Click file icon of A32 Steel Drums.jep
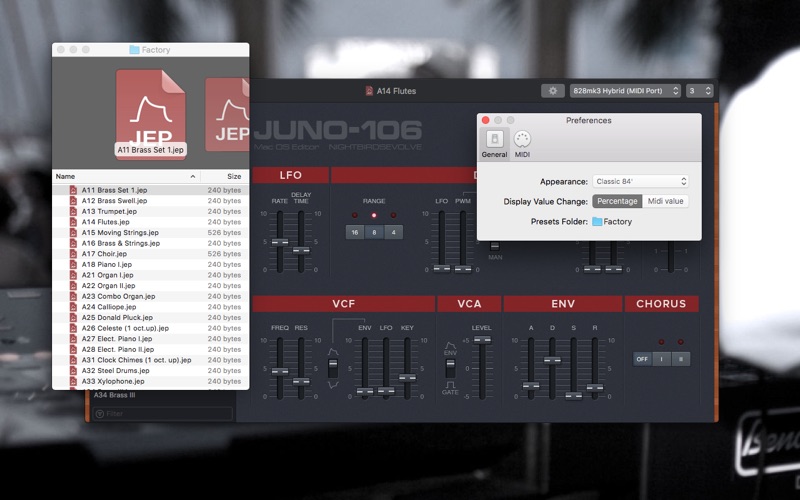This screenshot has width=800, height=500. pos(73,370)
